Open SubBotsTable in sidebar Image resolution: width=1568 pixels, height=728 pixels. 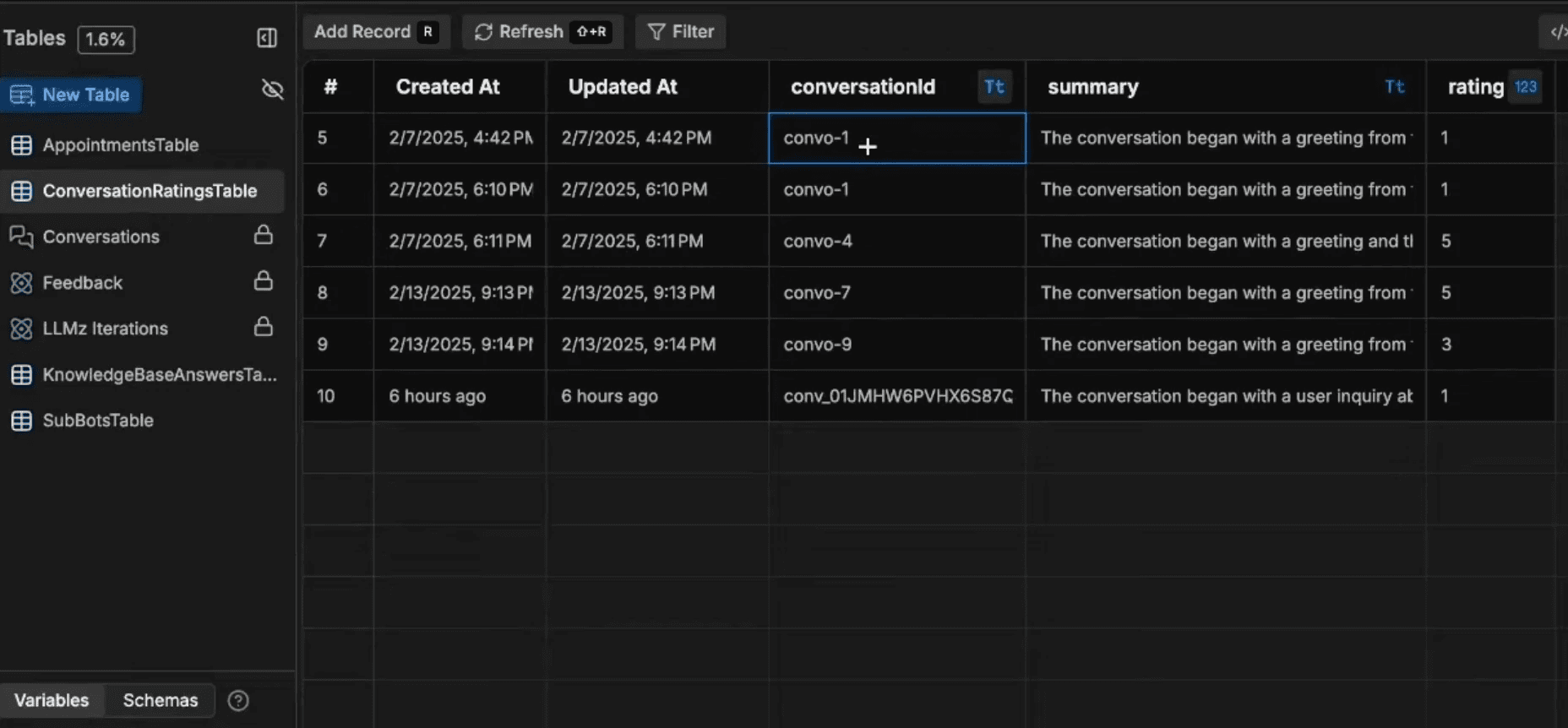coord(98,421)
